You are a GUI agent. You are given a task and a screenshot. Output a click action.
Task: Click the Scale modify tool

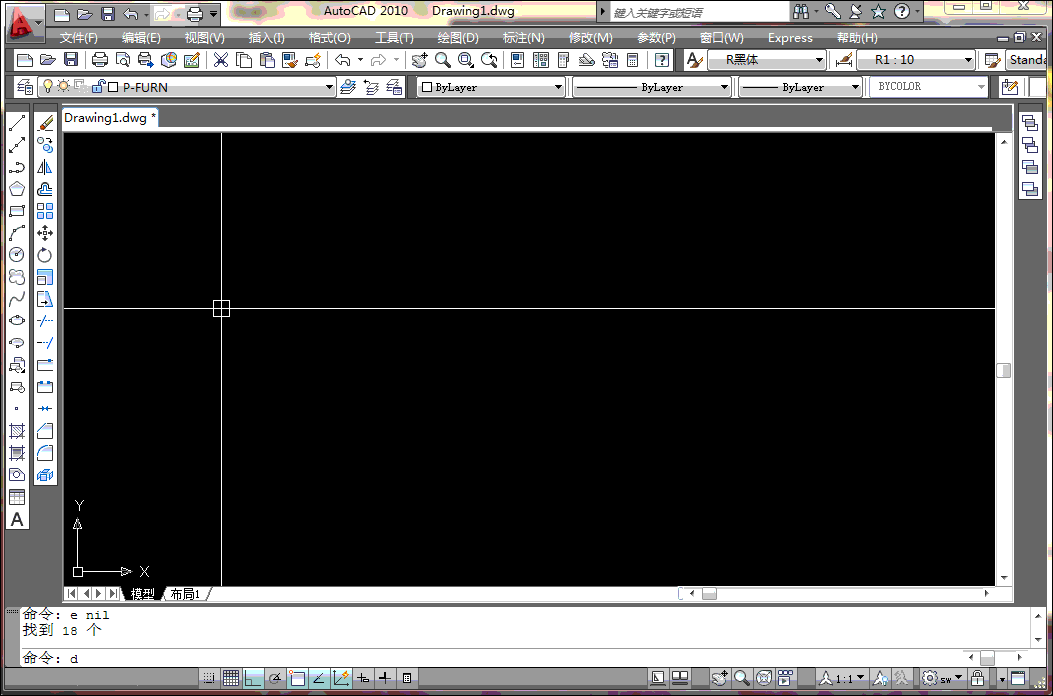pos(45,277)
